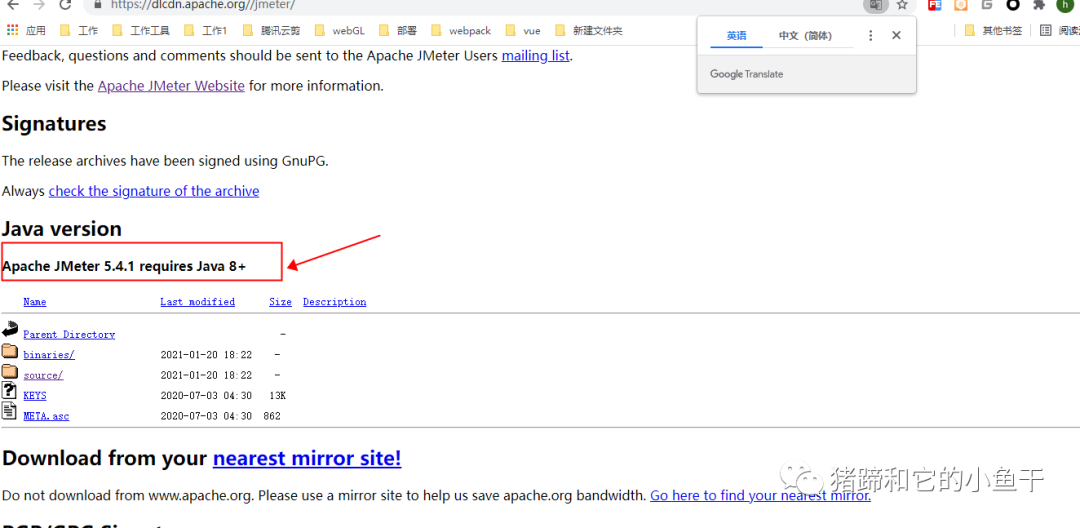Follow Go here to find your nearest mirror

[x=760, y=495]
